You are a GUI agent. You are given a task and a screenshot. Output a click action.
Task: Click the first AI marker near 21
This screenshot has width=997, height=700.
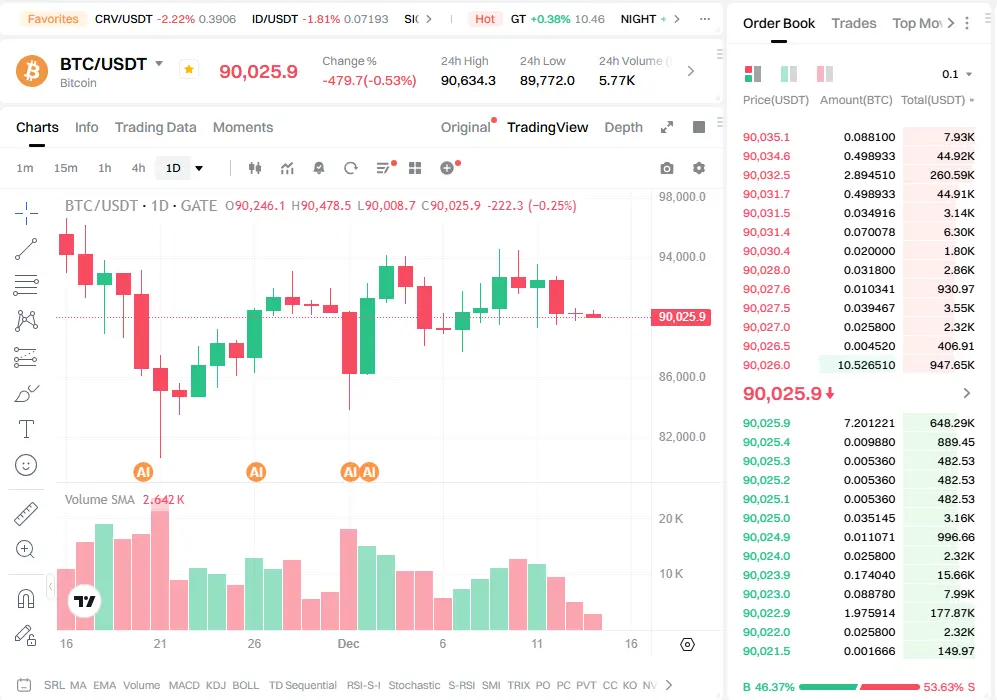click(143, 472)
